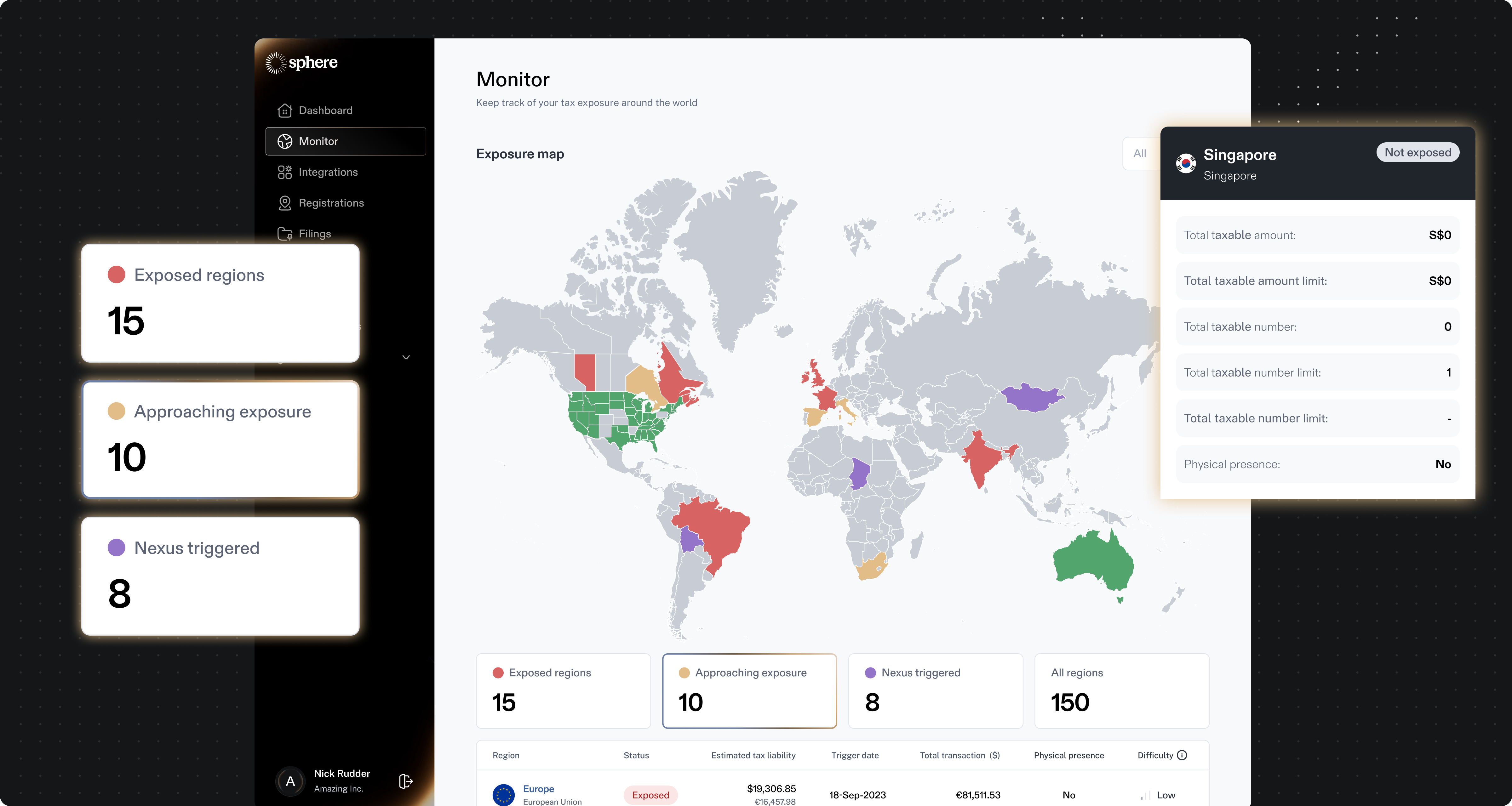The width and height of the screenshot is (1512, 806).
Task: Open the All filter dropdown
Action: pos(1139,154)
